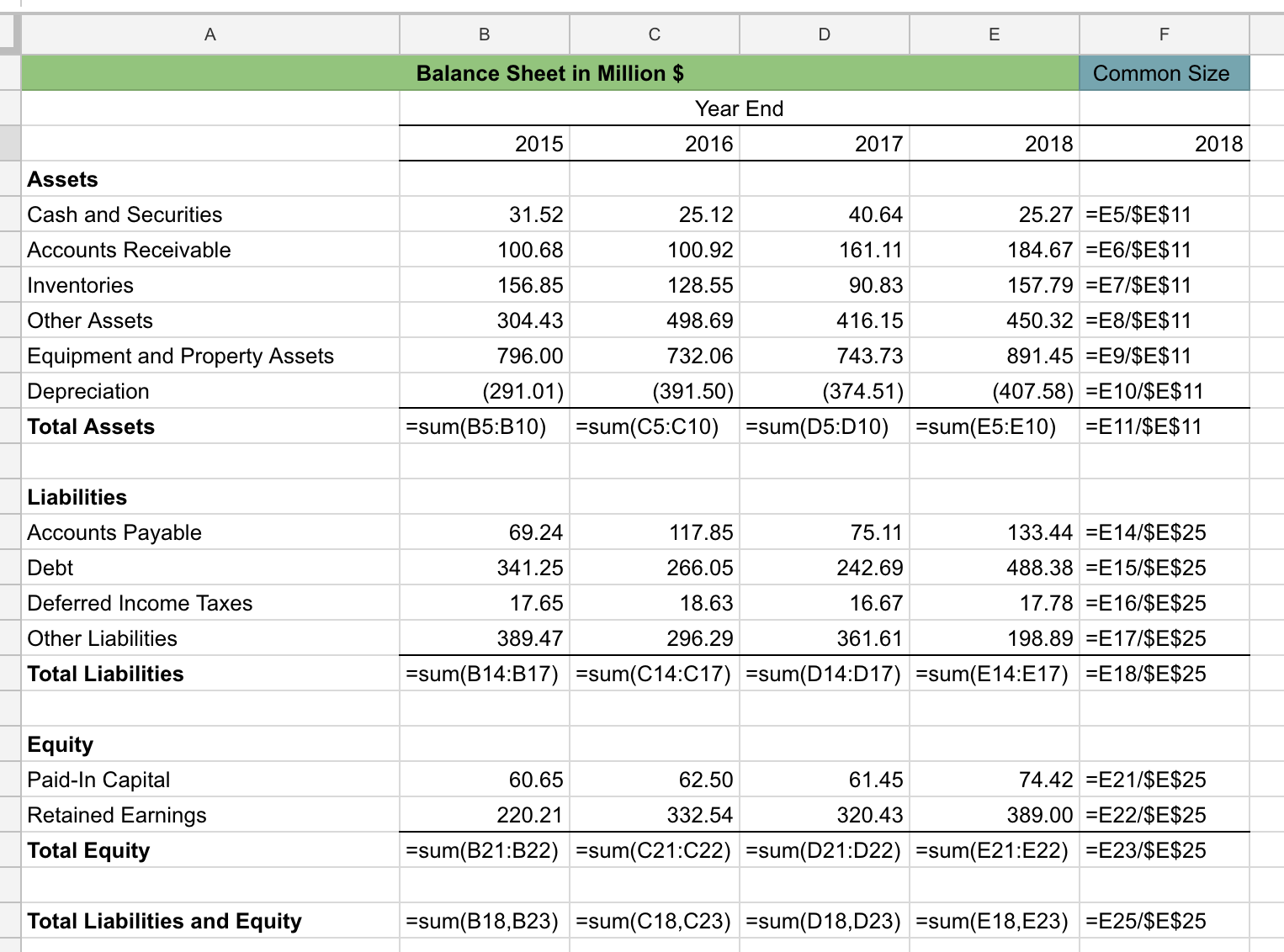Click the =sum(C14:C17) formula cell
The image size is (1284, 952).
(655, 674)
